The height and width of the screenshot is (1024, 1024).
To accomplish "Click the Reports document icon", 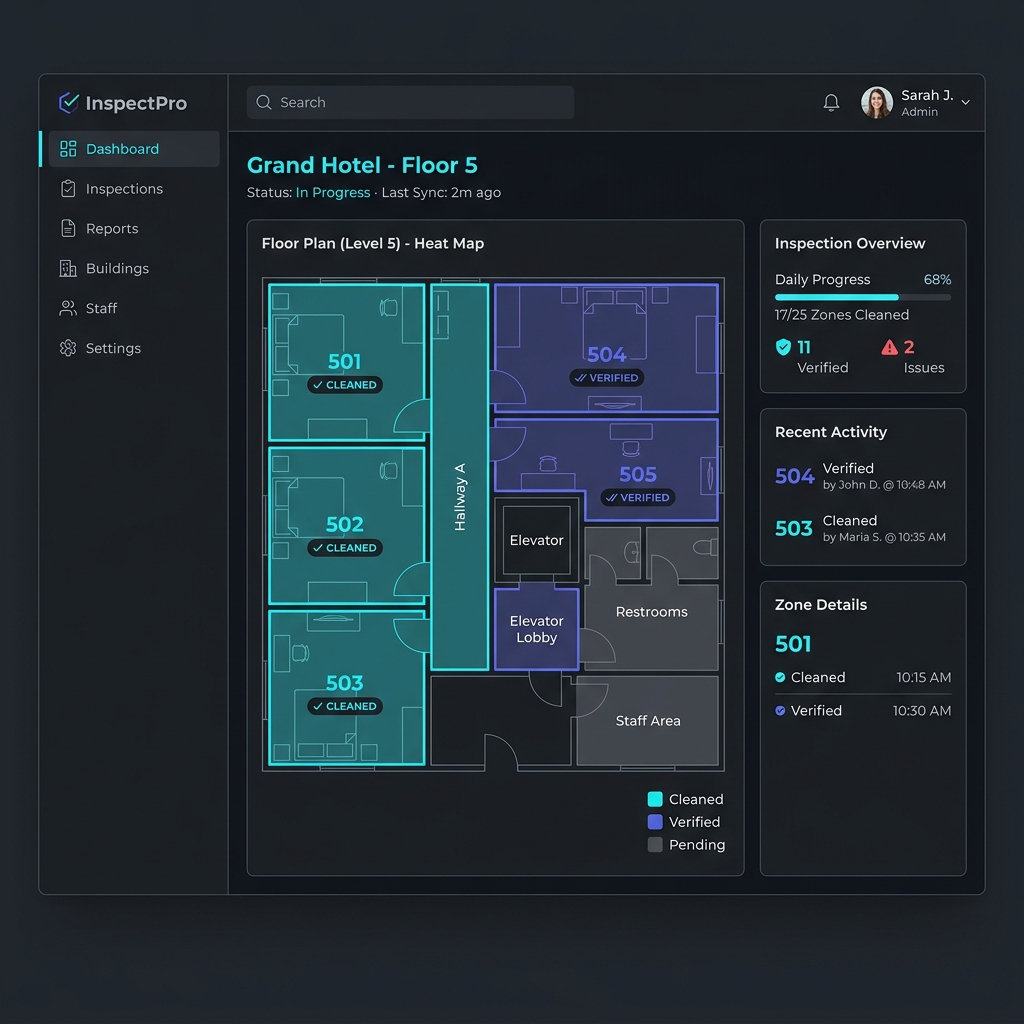I will (x=68, y=229).
